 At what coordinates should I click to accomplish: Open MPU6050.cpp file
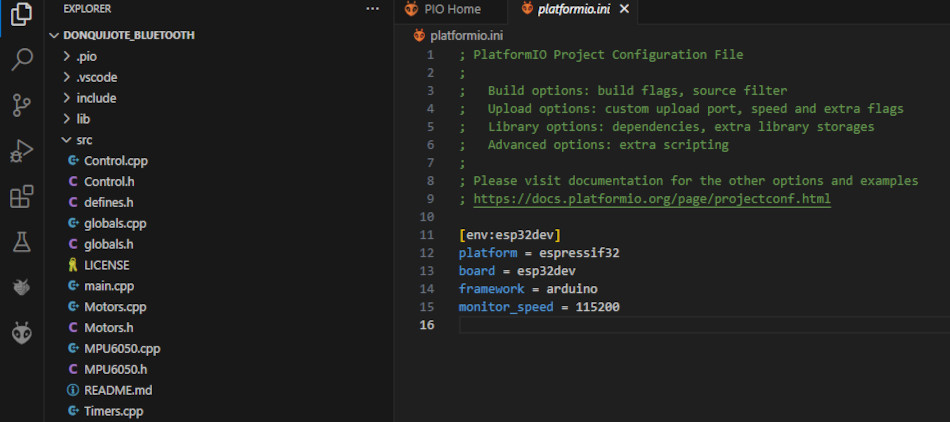[122, 349]
